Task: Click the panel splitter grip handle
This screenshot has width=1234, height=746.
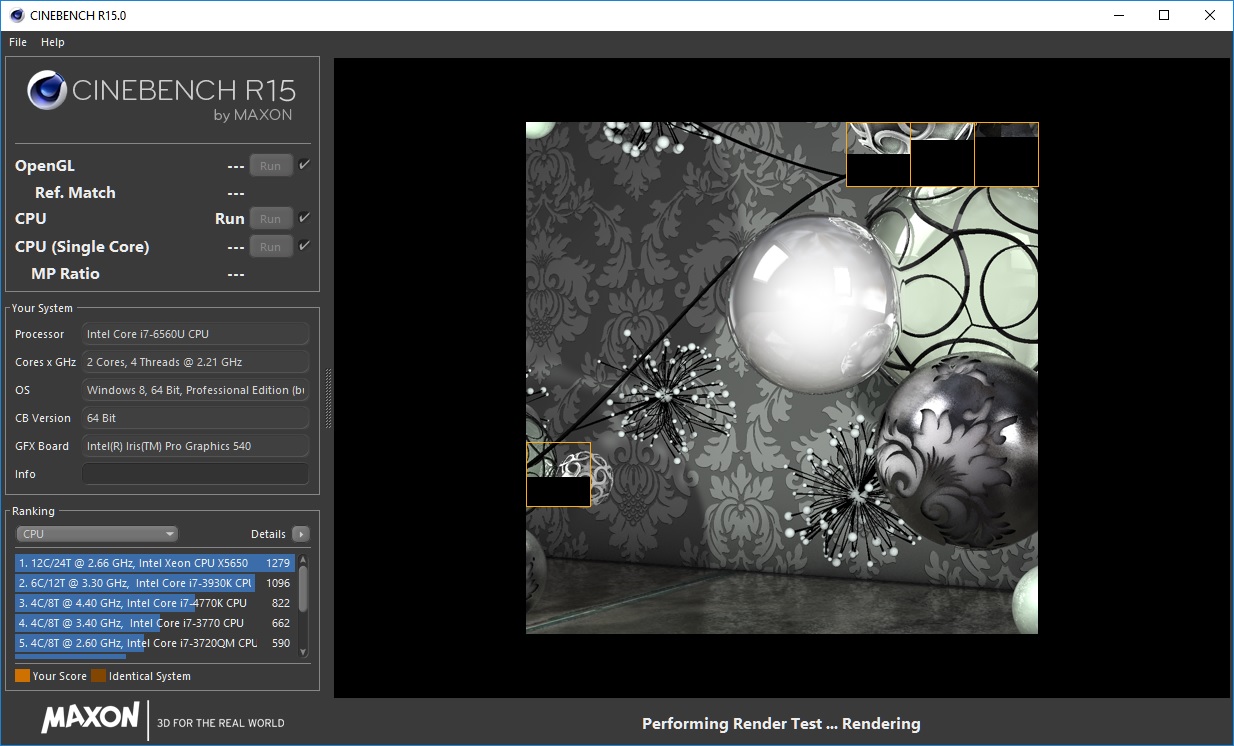Action: click(x=327, y=398)
